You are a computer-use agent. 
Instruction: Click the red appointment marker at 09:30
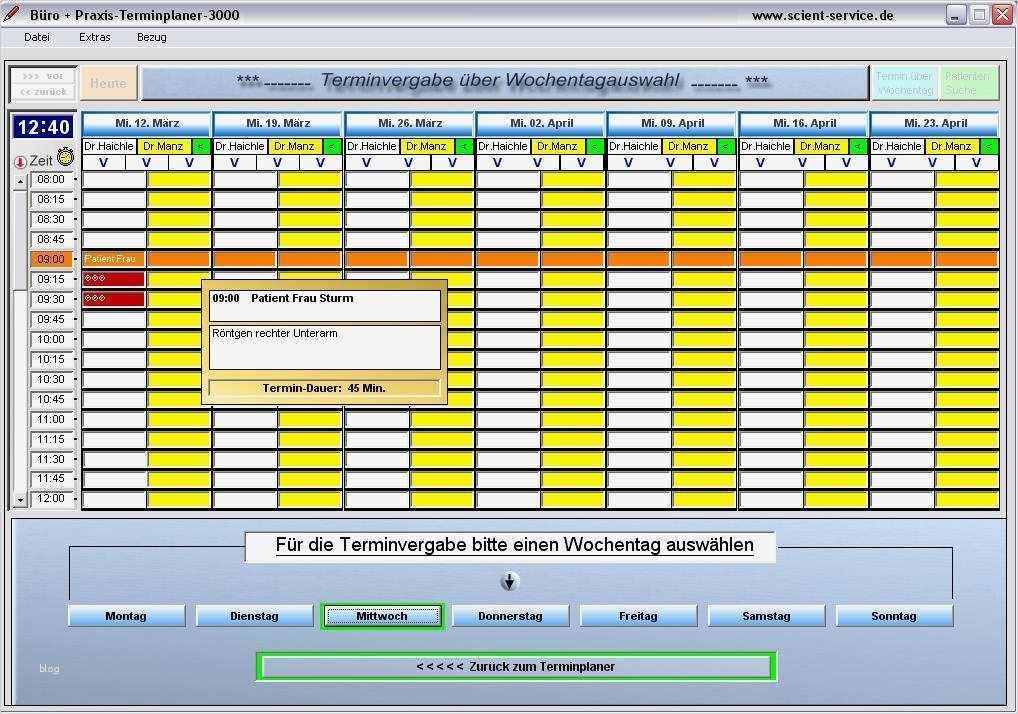[x=113, y=298]
